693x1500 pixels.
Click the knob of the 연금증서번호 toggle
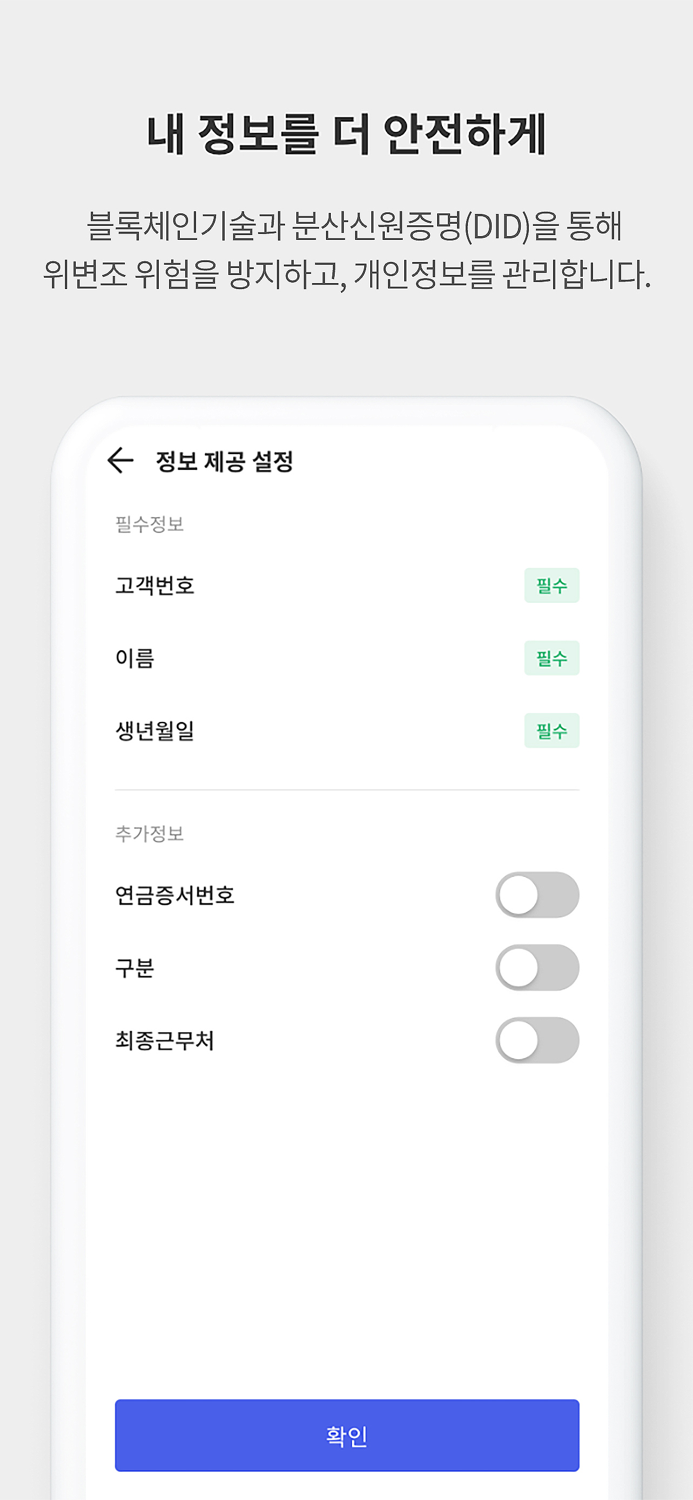517,894
